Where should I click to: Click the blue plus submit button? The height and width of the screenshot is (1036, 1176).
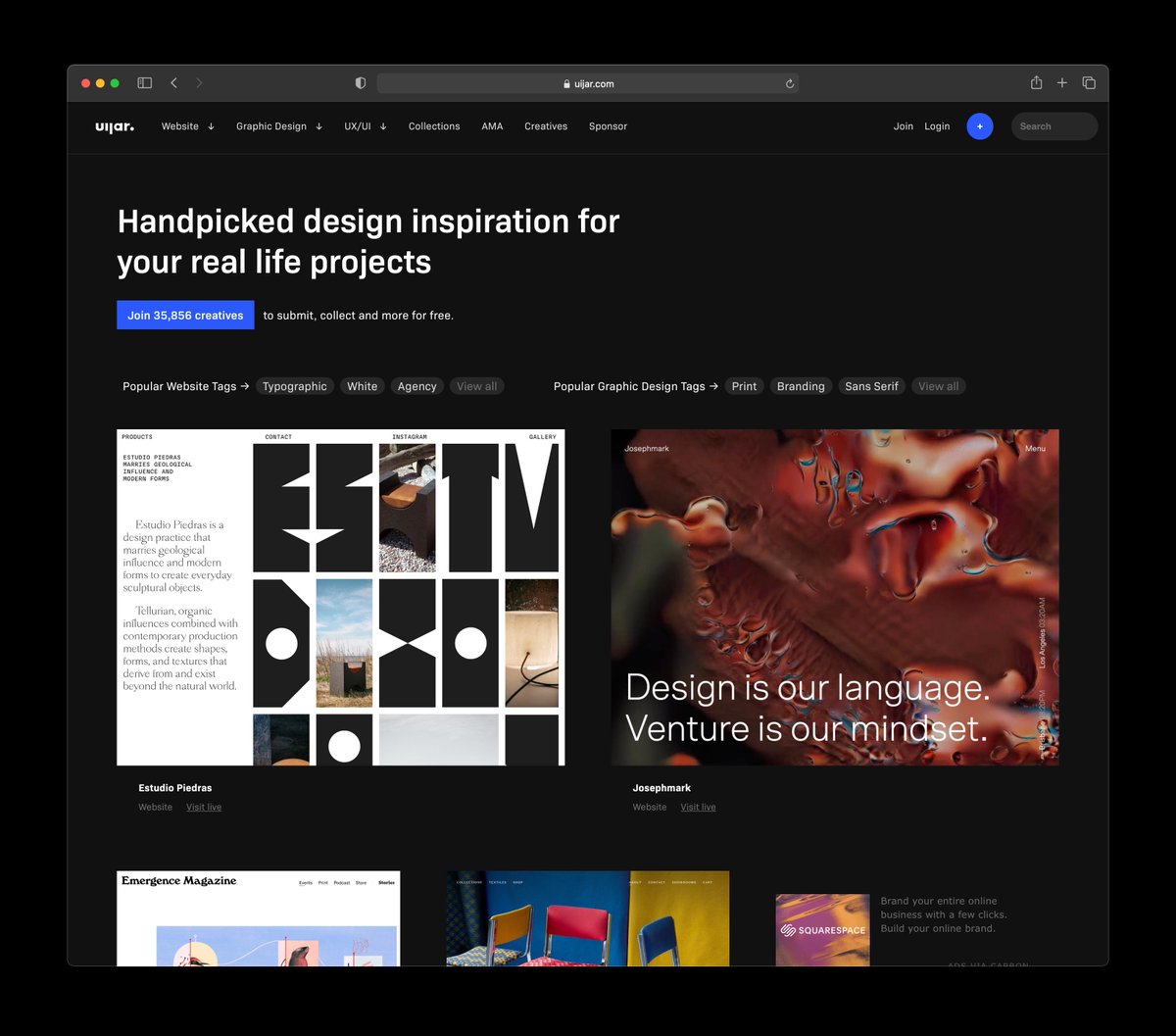coord(980,126)
